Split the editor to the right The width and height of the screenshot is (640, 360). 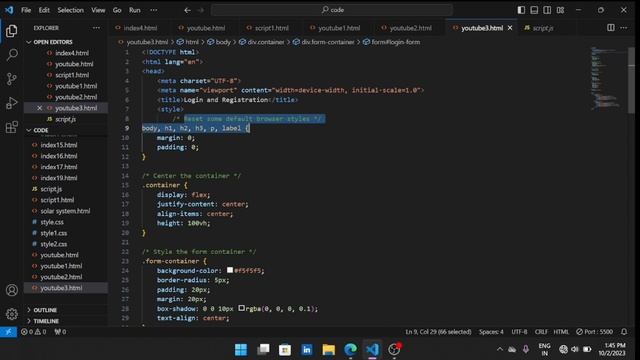(x=611, y=28)
